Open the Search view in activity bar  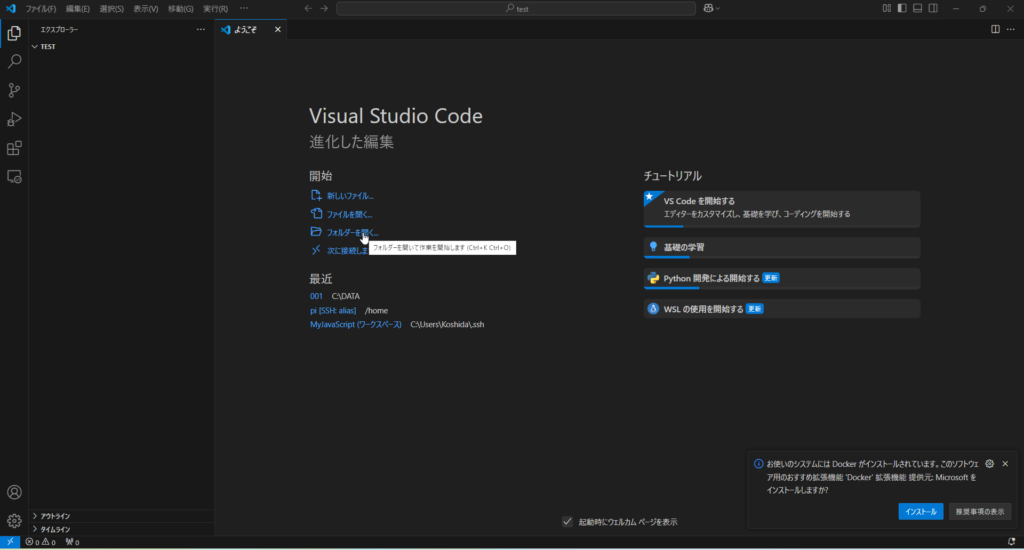pyautogui.click(x=14, y=61)
